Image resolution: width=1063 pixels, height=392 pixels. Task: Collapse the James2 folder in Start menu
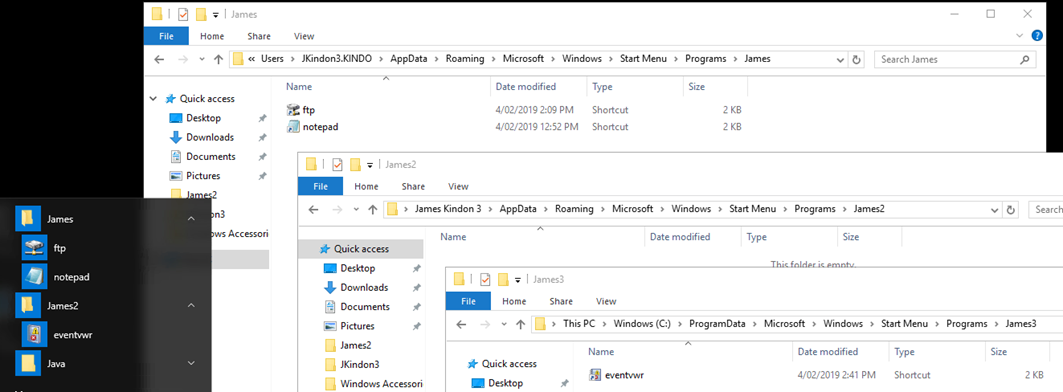pyautogui.click(x=191, y=306)
